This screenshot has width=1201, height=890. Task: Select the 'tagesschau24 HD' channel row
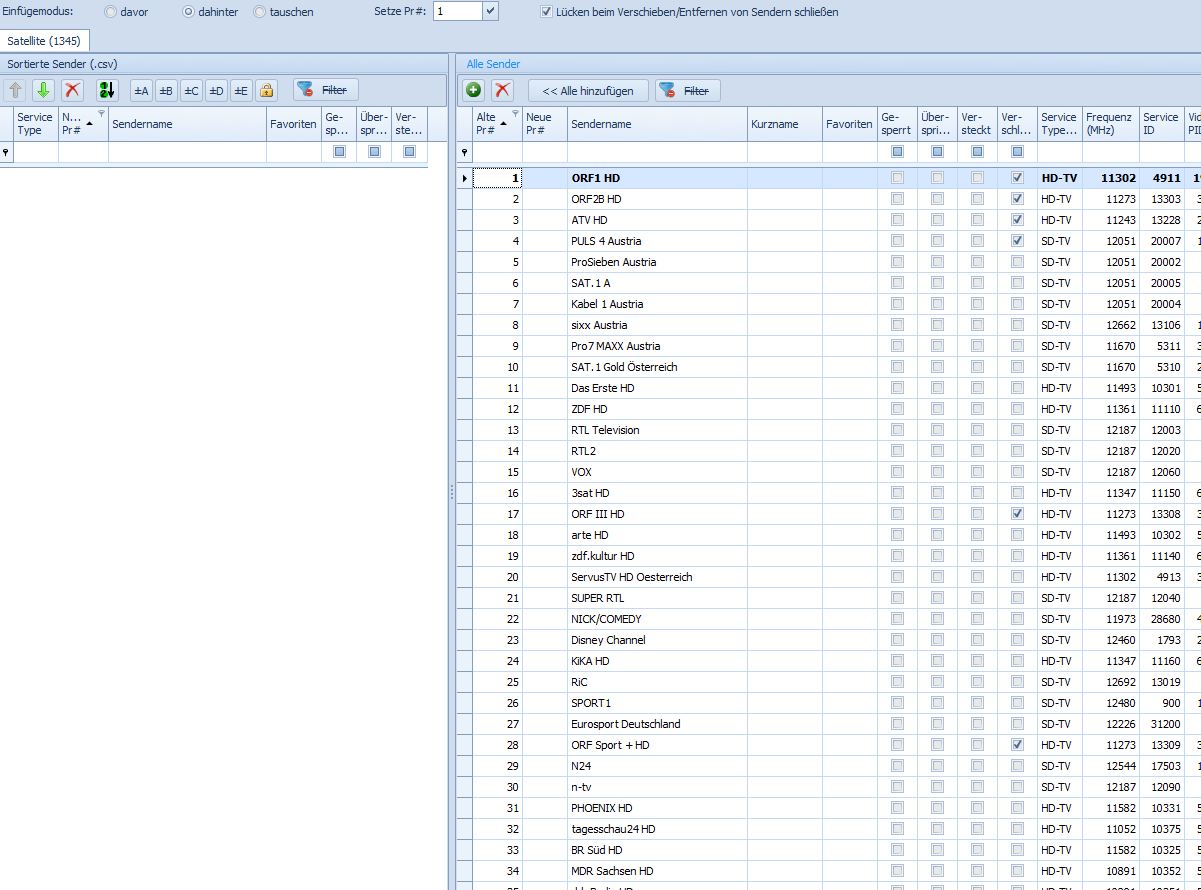828,829
